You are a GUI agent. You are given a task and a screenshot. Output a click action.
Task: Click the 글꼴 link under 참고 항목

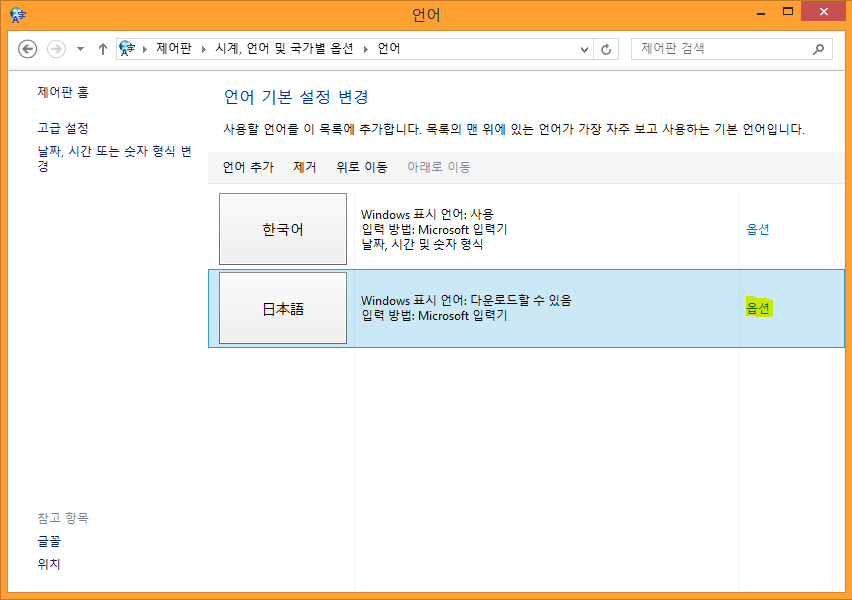[49, 541]
